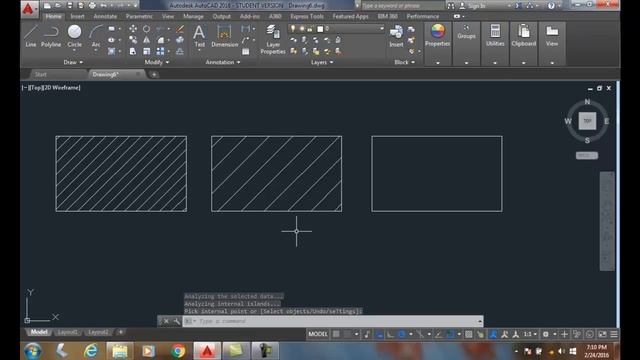Switch to the Annotate ribbon tab
The height and width of the screenshot is (360, 640).
[x=105, y=16]
